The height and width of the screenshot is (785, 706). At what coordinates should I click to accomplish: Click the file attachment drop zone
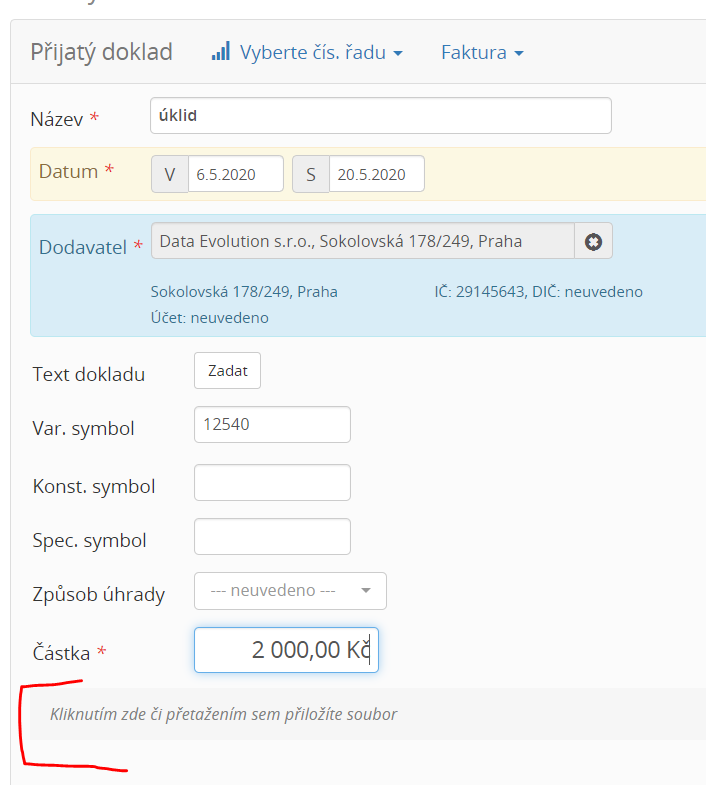point(368,714)
